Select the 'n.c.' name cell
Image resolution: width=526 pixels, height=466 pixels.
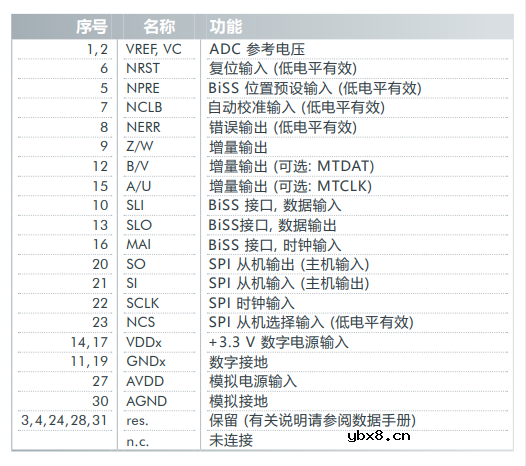[x=138, y=442]
